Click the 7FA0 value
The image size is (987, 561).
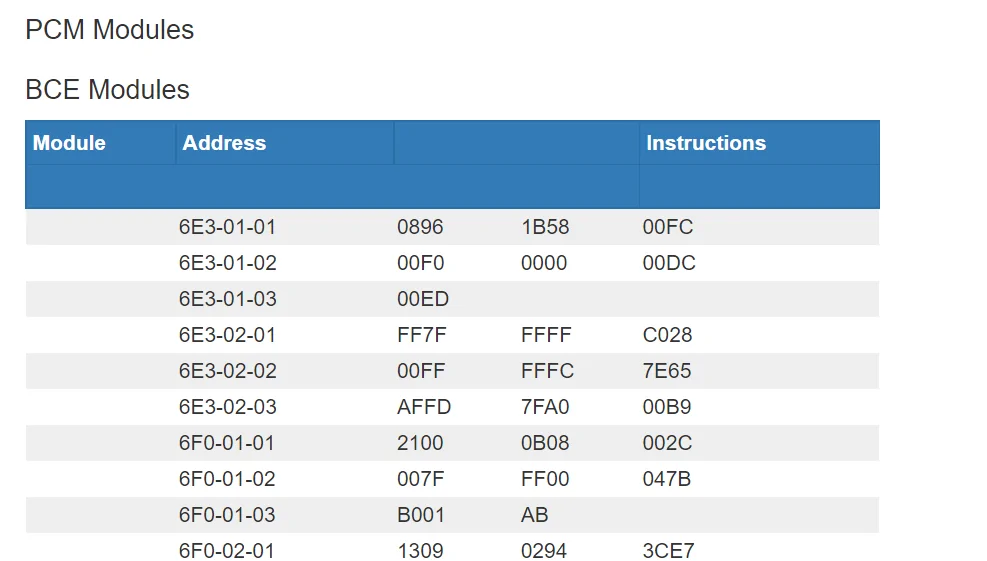(x=545, y=407)
